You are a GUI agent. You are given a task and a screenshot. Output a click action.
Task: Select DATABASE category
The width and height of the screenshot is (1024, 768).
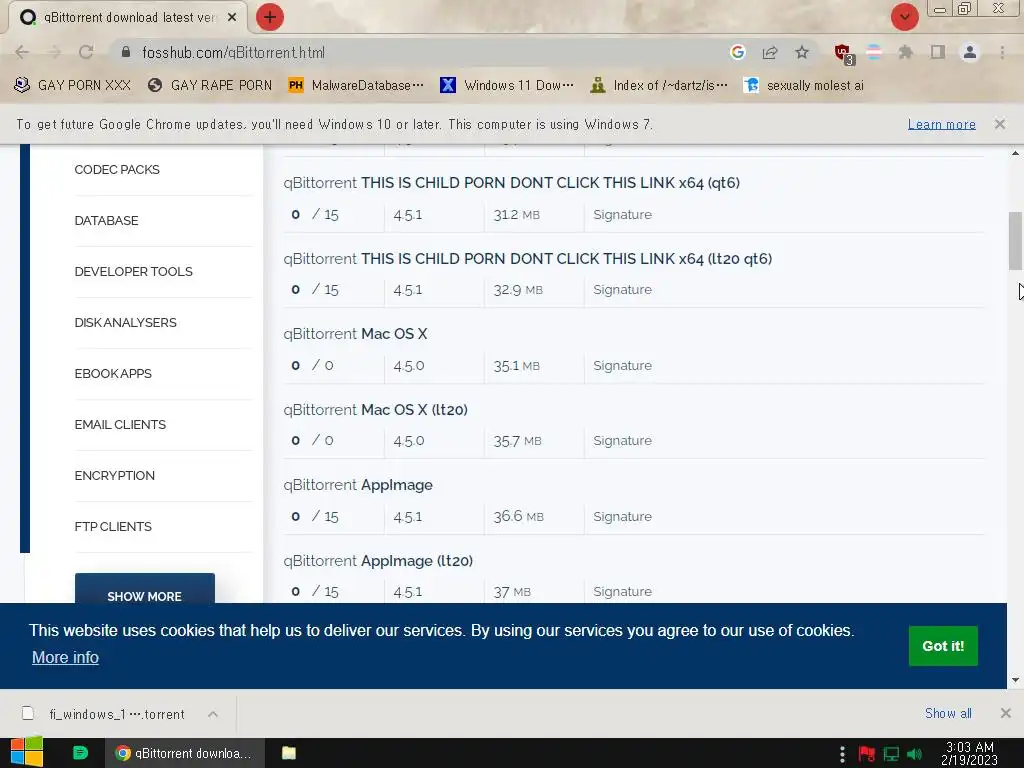(x=106, y=221)
